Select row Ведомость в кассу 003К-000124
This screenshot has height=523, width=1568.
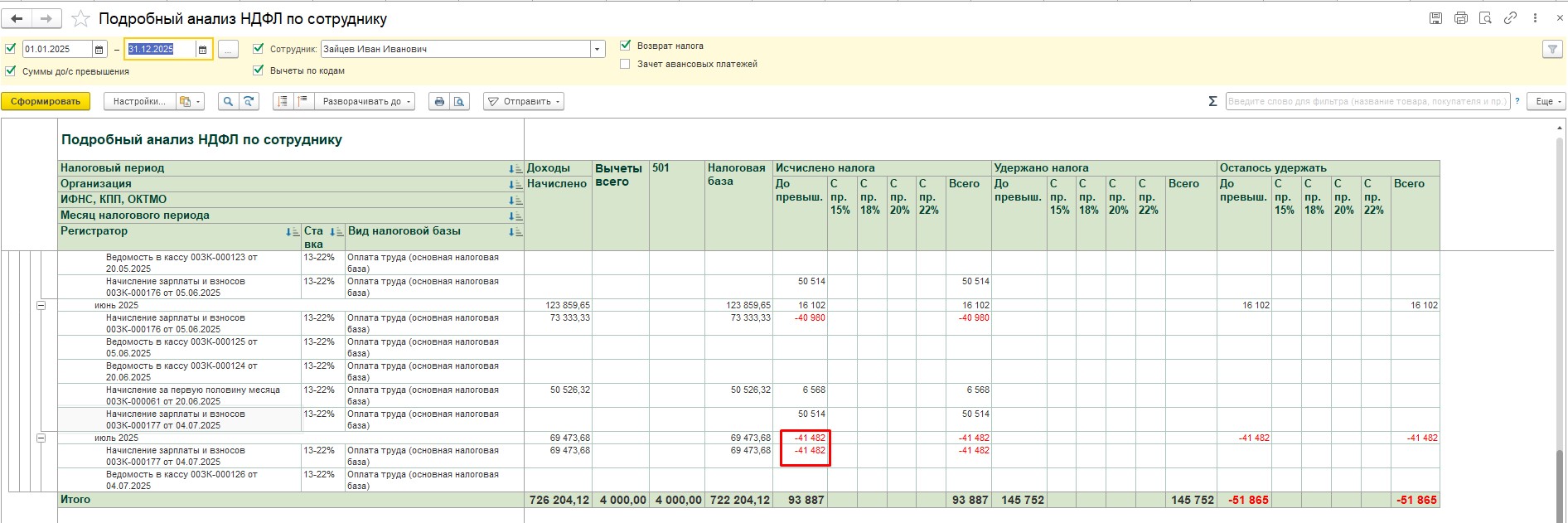(x=179, y=371)
